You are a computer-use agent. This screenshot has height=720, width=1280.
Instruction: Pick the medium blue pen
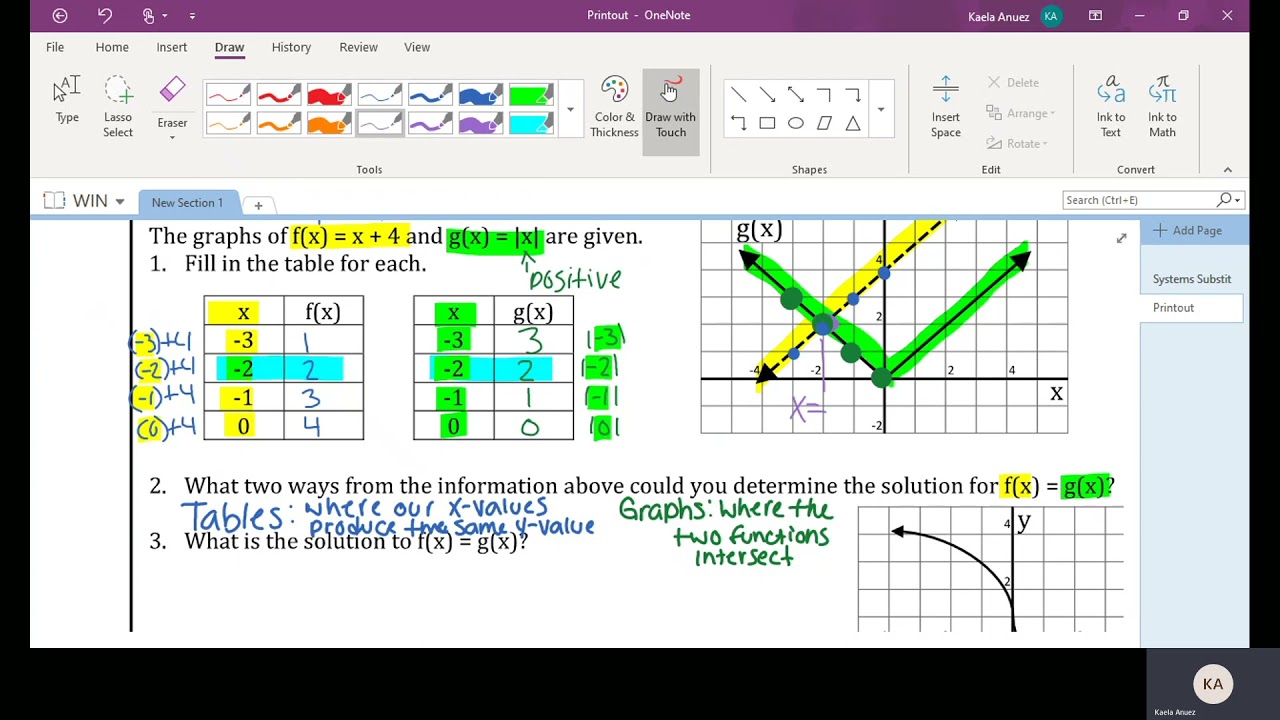coord(430,95)
